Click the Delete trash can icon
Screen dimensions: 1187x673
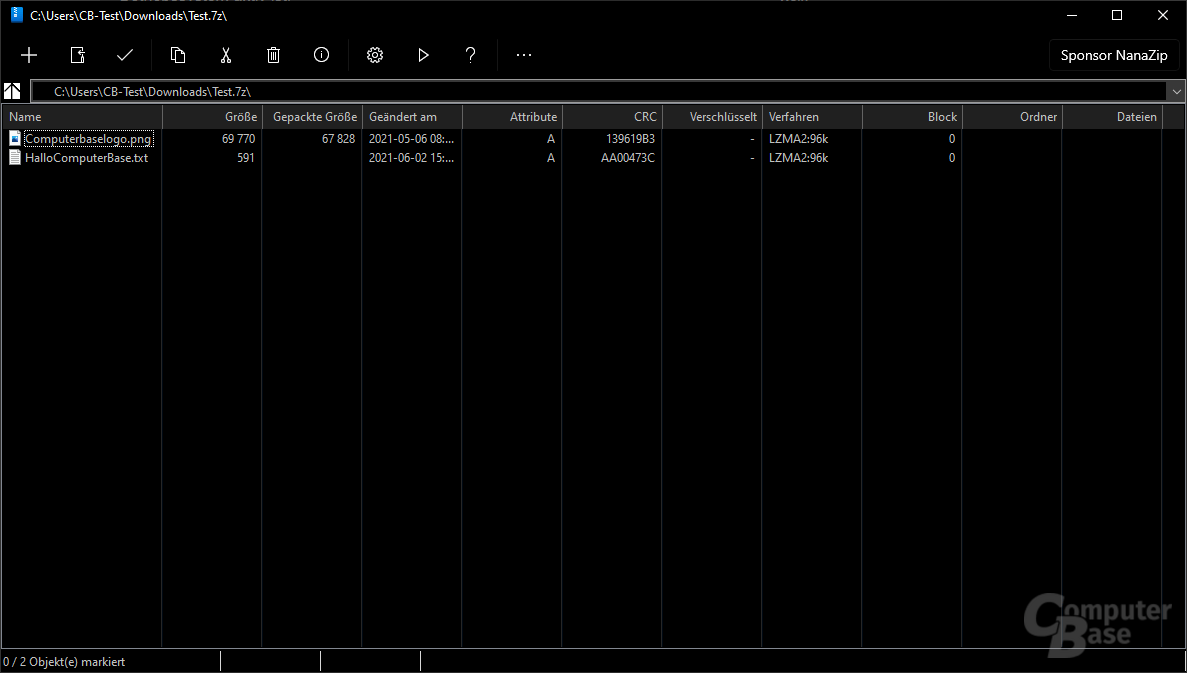pos(274,55)
